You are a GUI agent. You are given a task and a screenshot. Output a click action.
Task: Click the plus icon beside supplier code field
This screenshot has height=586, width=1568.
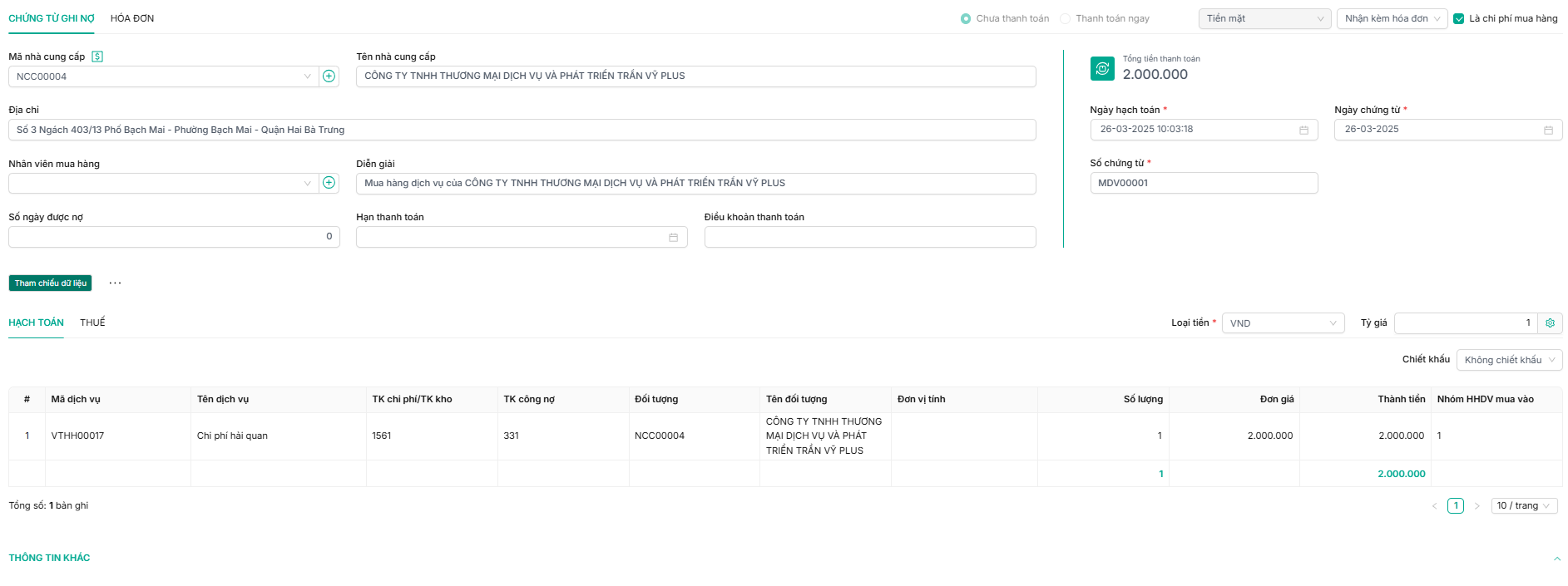[x=329, y=76]
